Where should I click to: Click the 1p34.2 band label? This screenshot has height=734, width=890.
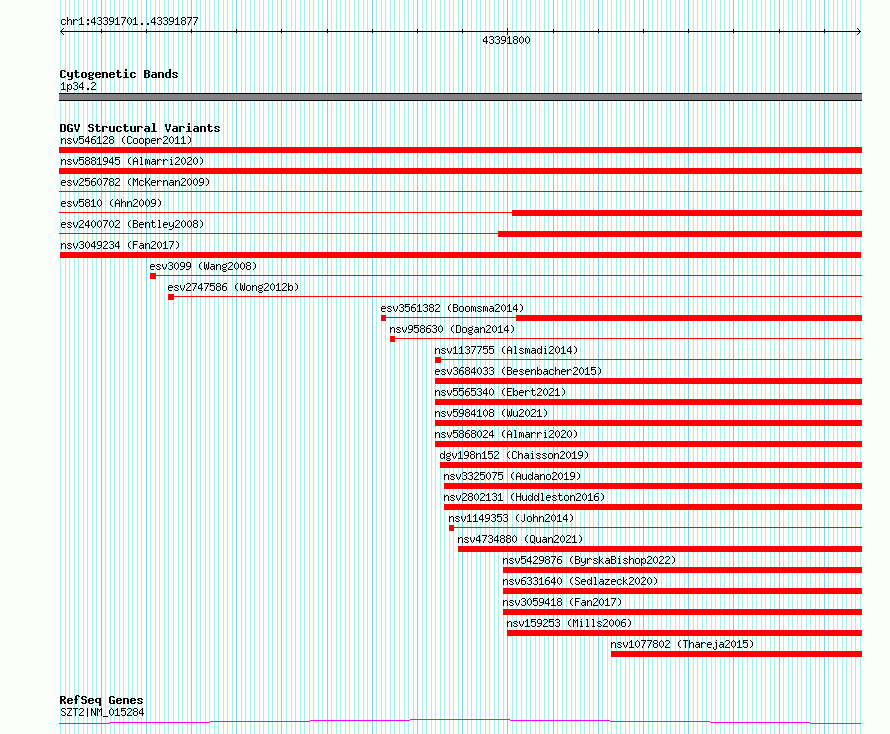(78, 86)
